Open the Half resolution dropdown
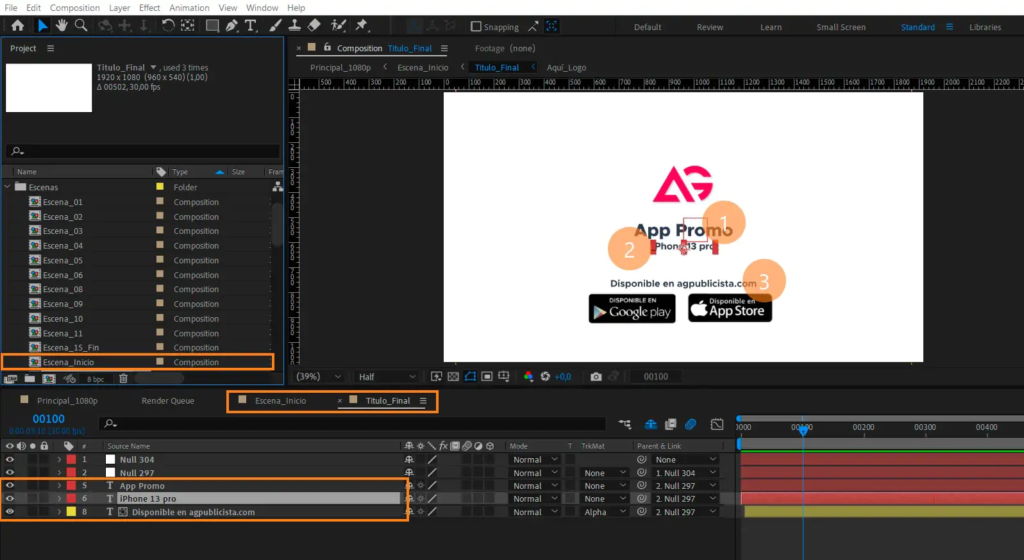Screen dimensions: 1024x560 [x=387, y=377]
